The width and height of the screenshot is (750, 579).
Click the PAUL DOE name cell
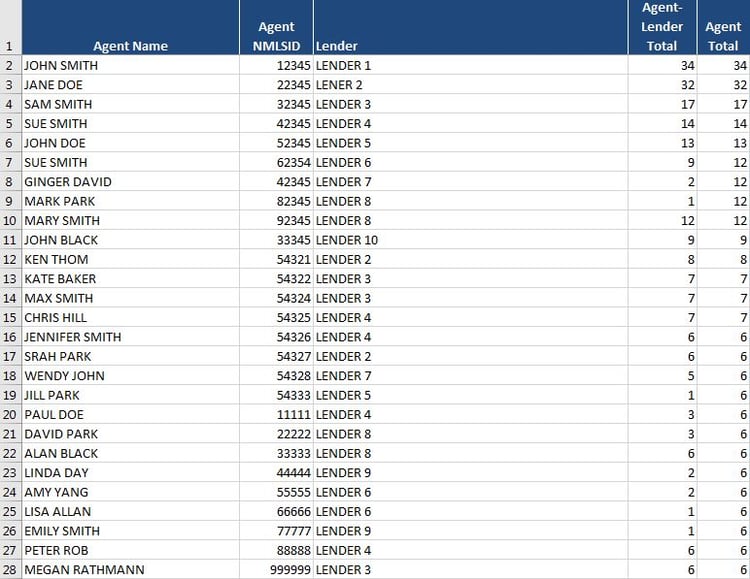(x=130, y=414)
